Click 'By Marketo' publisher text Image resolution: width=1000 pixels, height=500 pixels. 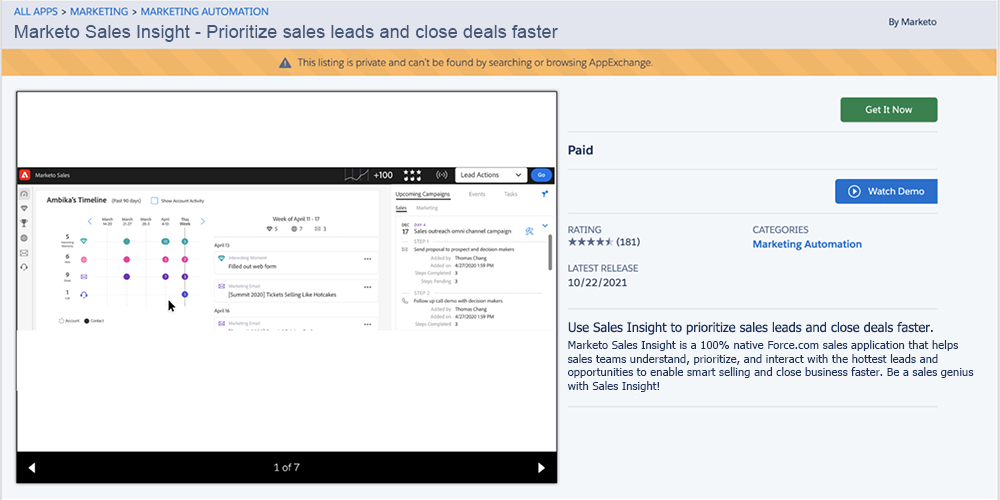912,22
